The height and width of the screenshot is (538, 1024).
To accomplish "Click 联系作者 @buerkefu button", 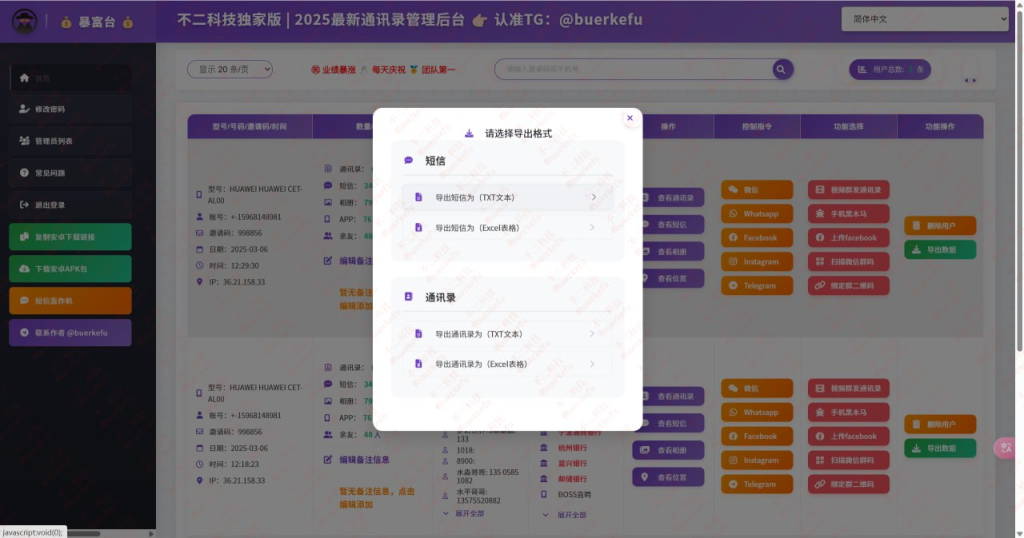I will pyautogui.click(x=71, y=333).
